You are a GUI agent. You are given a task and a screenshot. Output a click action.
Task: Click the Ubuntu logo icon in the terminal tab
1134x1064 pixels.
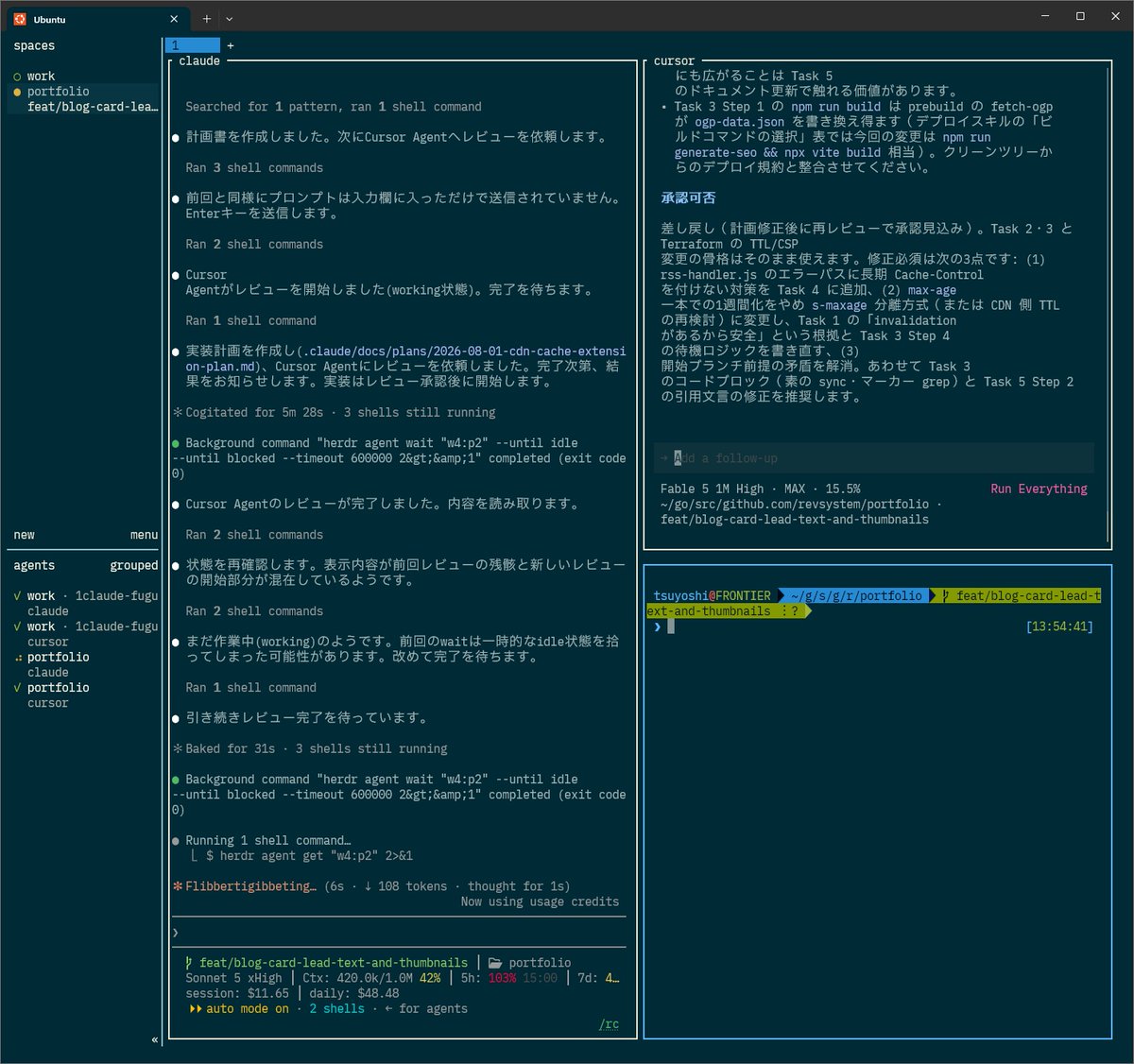pos(20,19)
